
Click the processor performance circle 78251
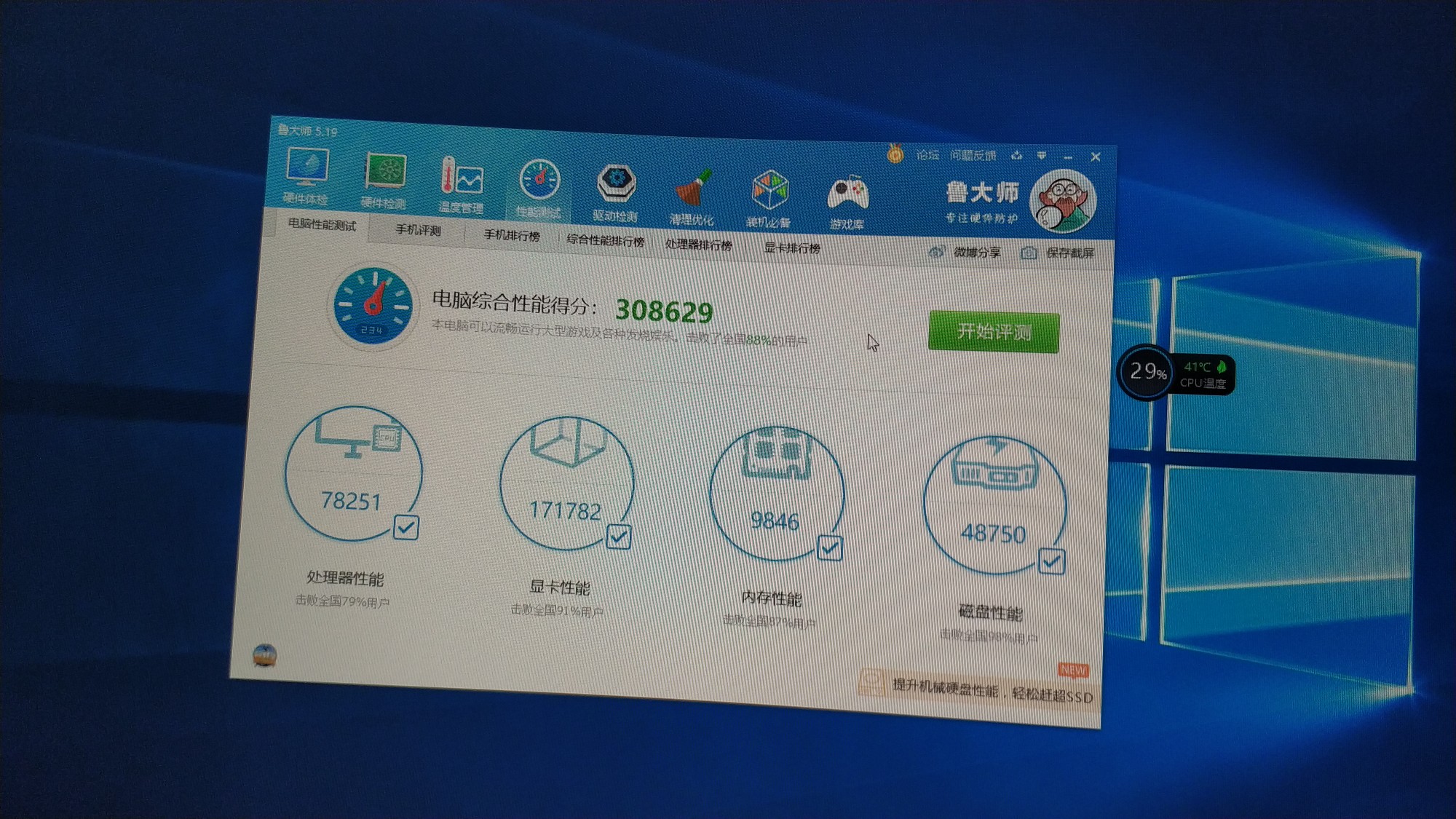[354, 473]
